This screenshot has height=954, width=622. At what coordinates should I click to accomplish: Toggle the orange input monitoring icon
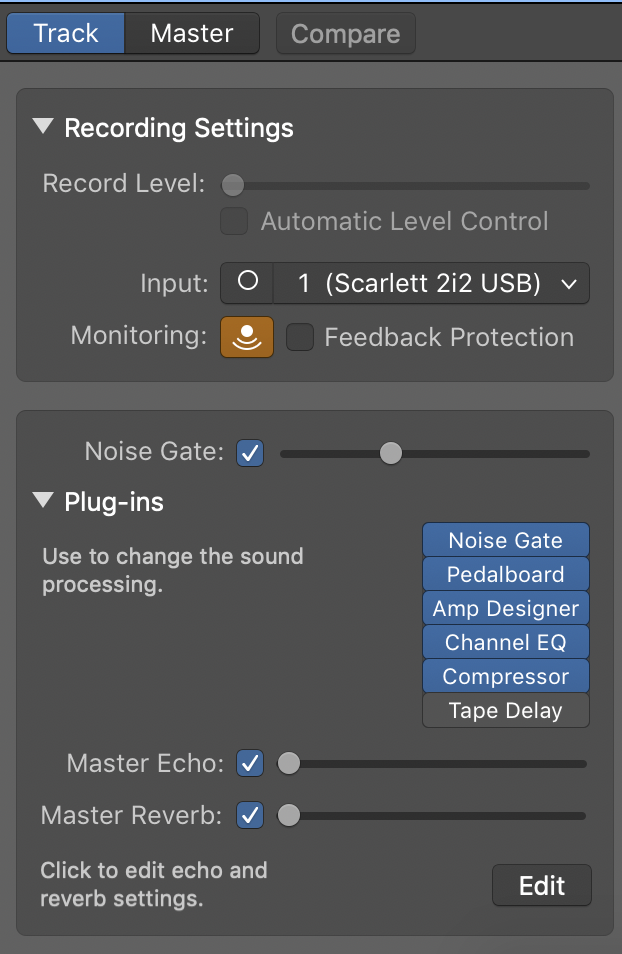(x=246, y=338)
